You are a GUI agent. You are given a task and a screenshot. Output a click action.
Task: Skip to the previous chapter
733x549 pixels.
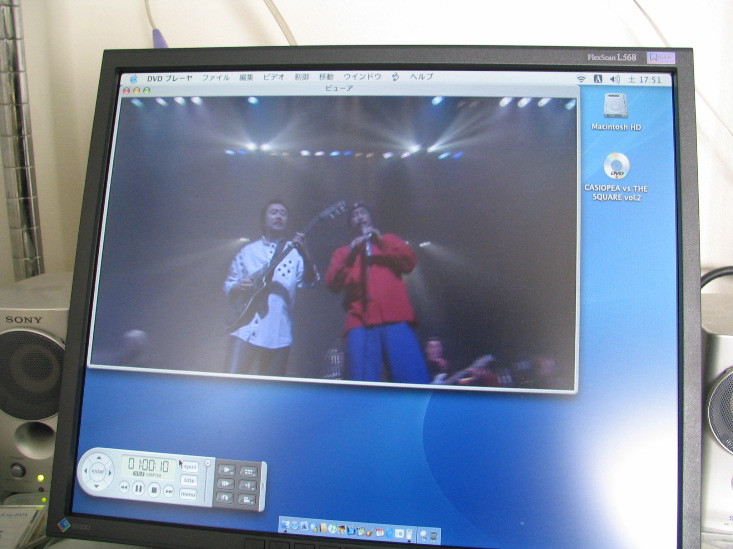click(125, 487)
